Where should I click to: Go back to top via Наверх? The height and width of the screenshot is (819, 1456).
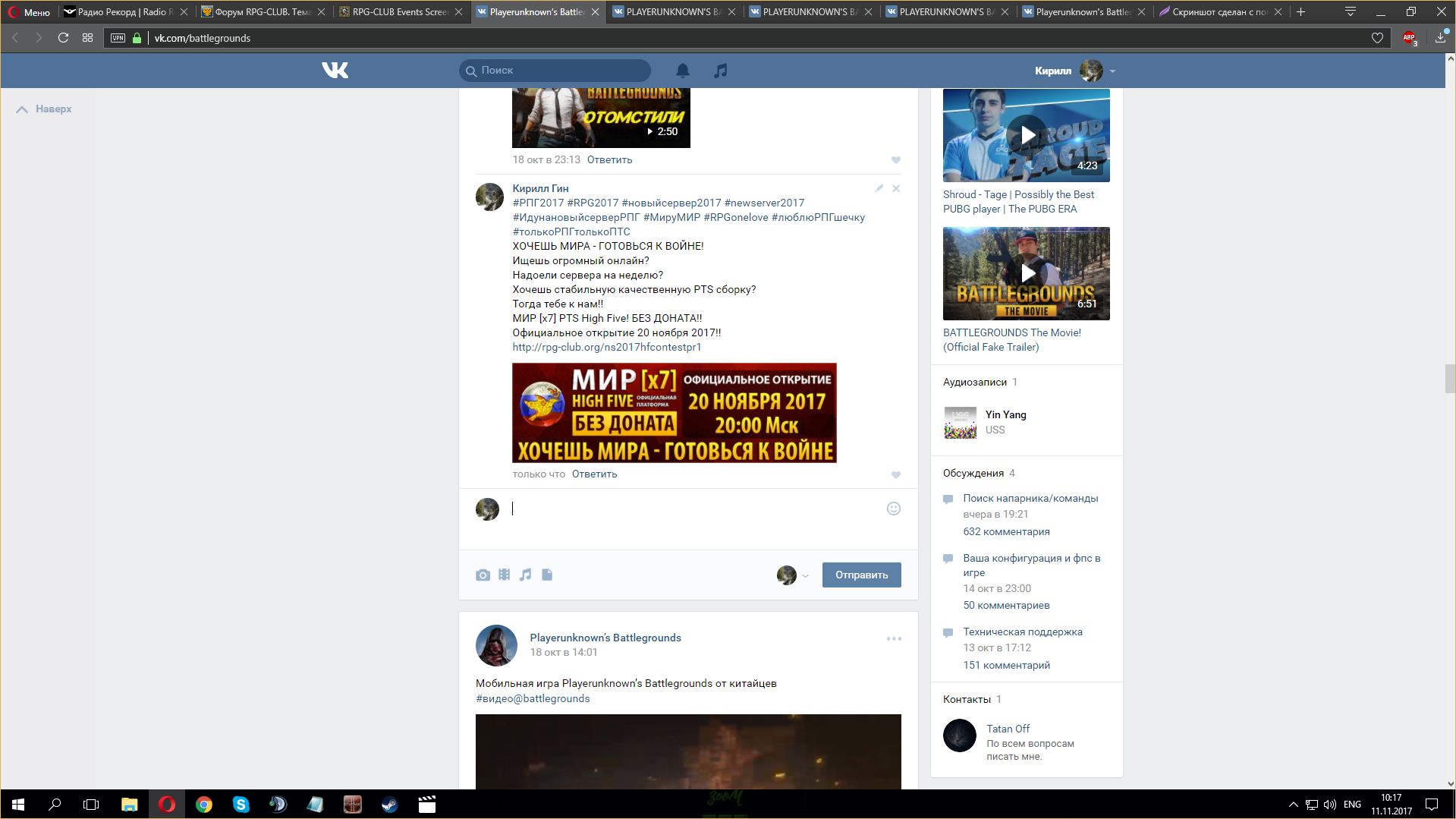pyautogui.click(x=44, y=109)
